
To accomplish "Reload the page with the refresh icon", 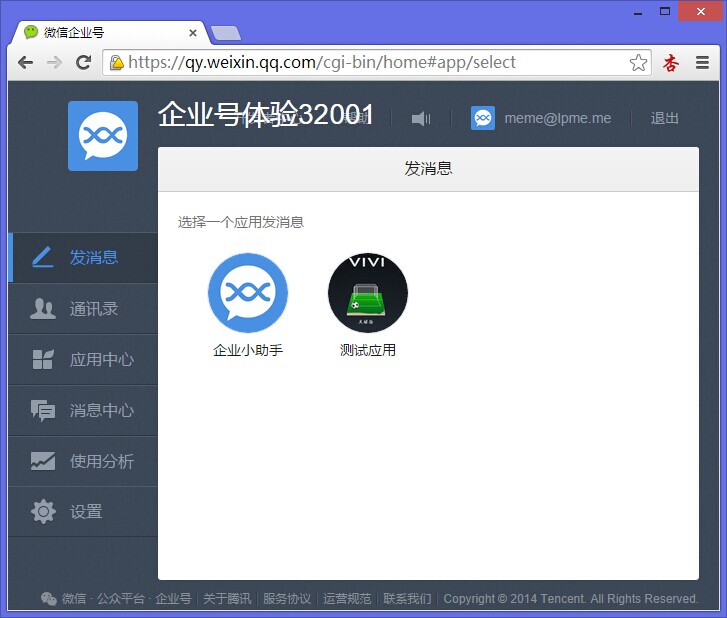I will pyautogui.click(x=83, y=62).
